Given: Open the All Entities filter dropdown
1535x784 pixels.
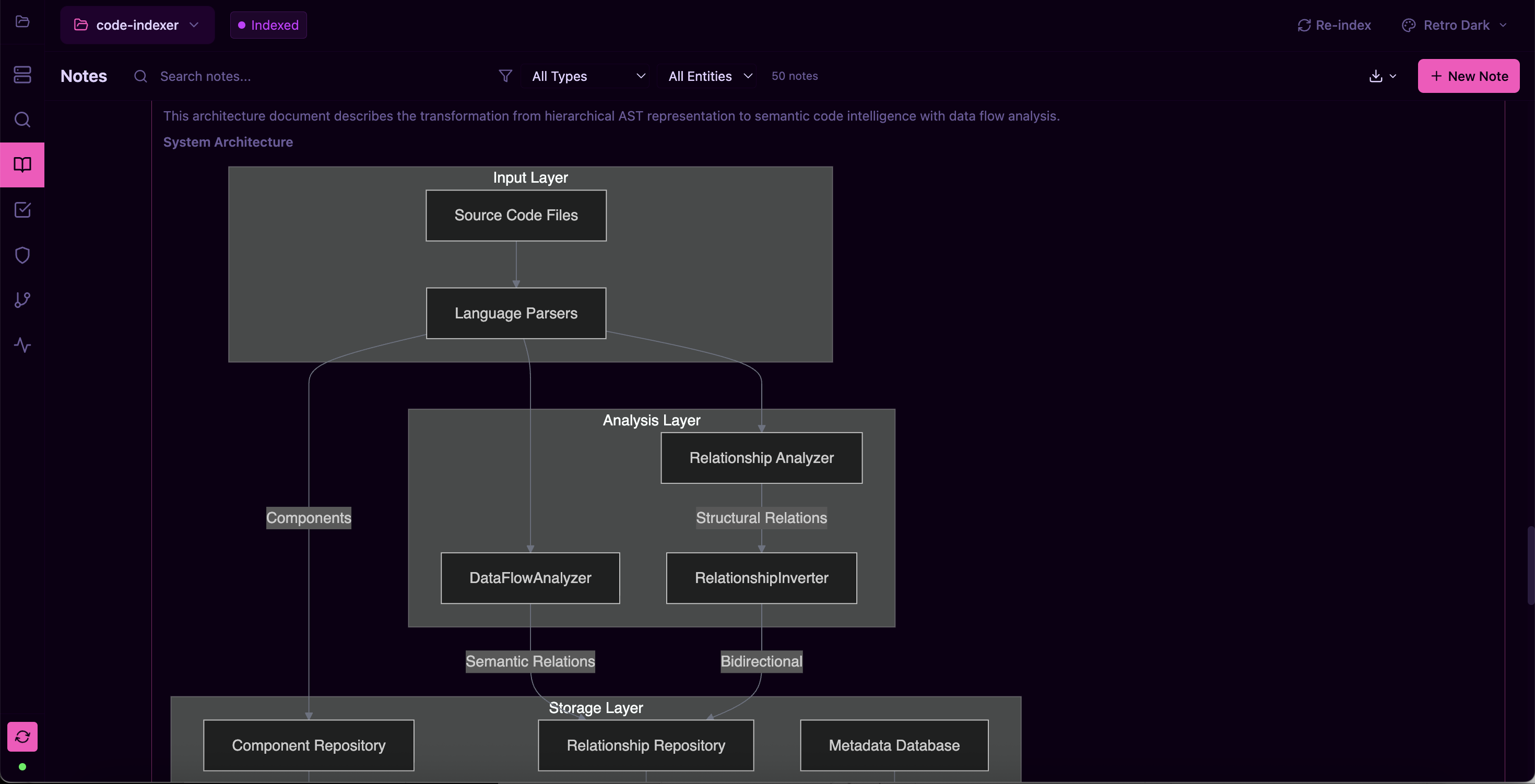Looking at the screenshot, I should click(x=710, y=76).
